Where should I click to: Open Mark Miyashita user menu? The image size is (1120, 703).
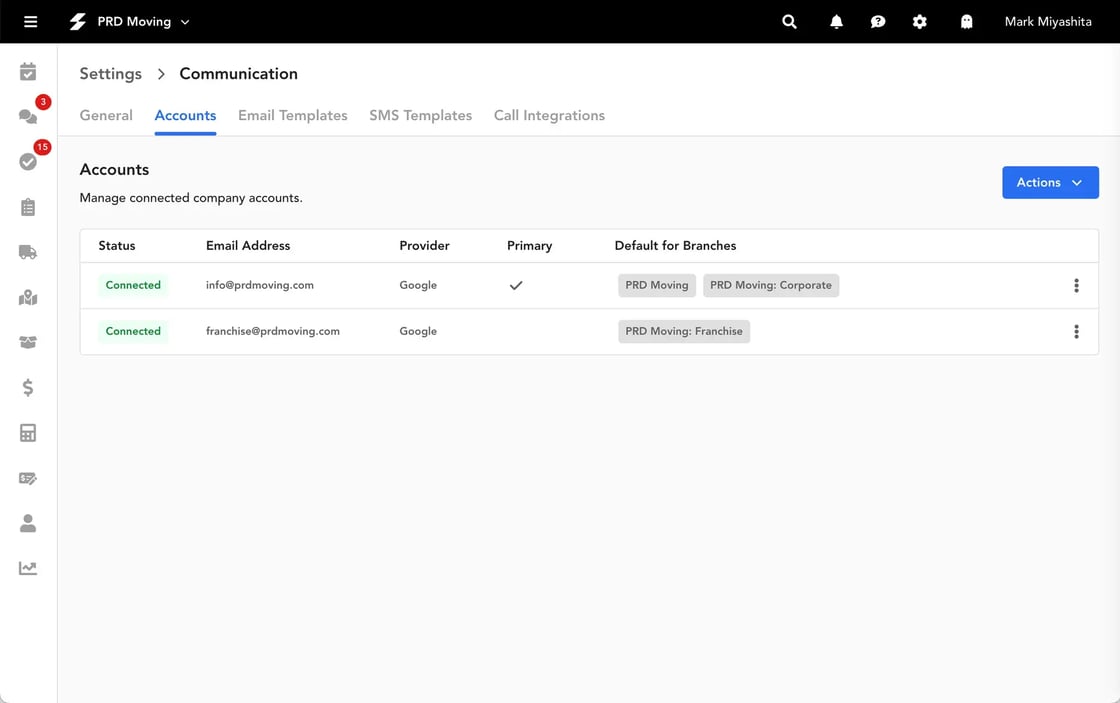(1048, 21)
